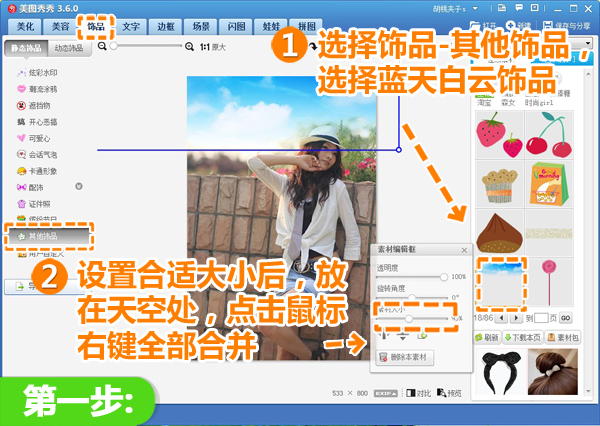The image size is (600, 426).
Task: Select the 静态饰品 sub-tab
Action: [x=26, y=48]
